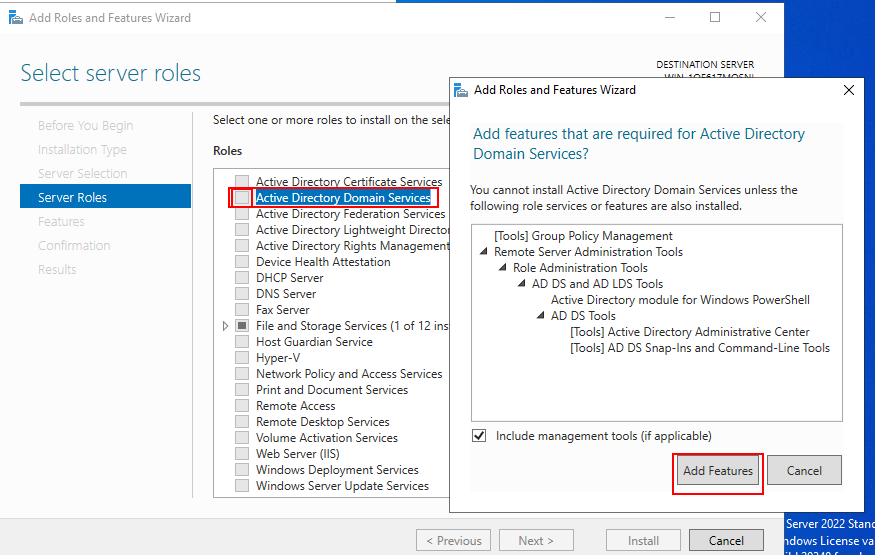Image resolution: width=875 pixels, height=555 pixels.
Task: Select [Tools] Active Directory Administrative Center item
Action: [x=690, y=332]
